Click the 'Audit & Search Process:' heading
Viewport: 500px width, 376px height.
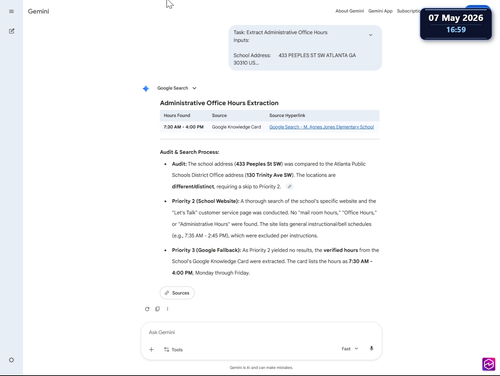189,152
